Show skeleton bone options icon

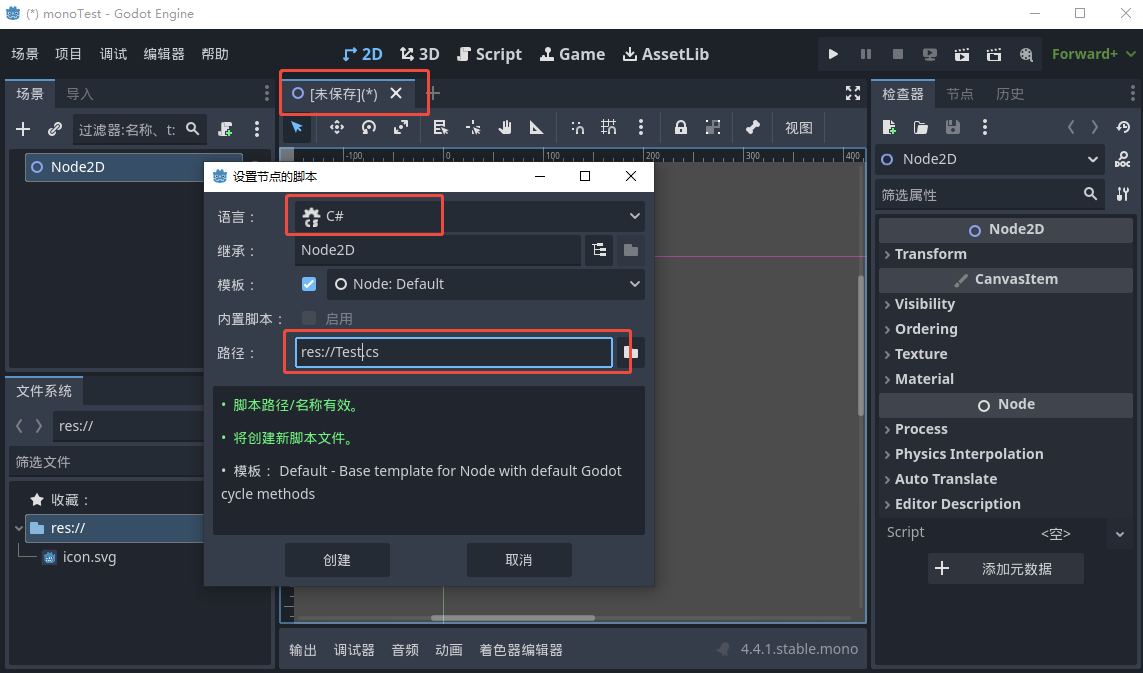coord(753,128)
